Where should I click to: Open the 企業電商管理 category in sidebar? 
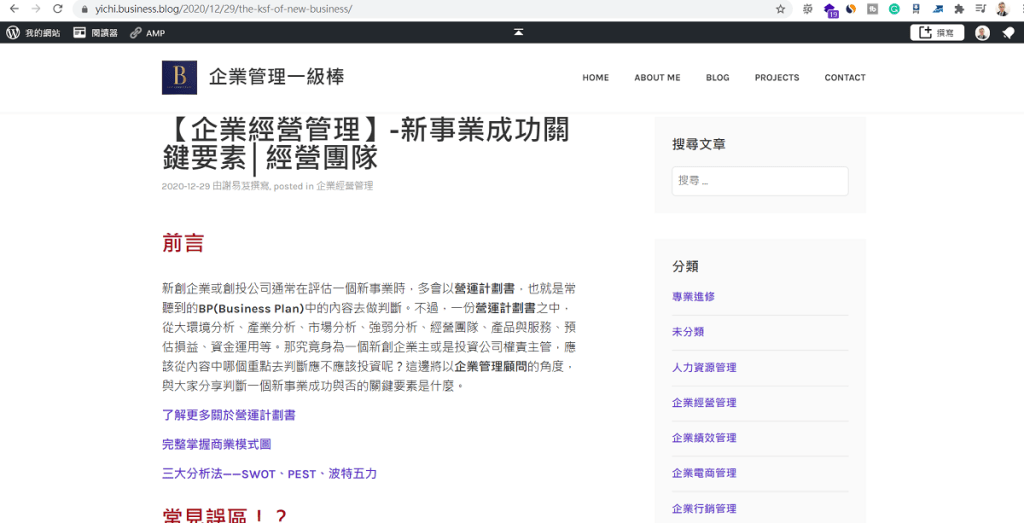click(704, 473)
